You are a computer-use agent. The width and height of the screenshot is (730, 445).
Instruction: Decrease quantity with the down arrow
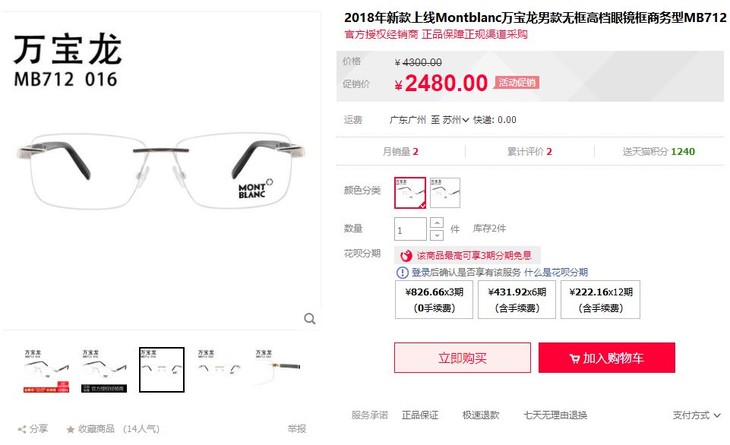click(x=437, y=235)
